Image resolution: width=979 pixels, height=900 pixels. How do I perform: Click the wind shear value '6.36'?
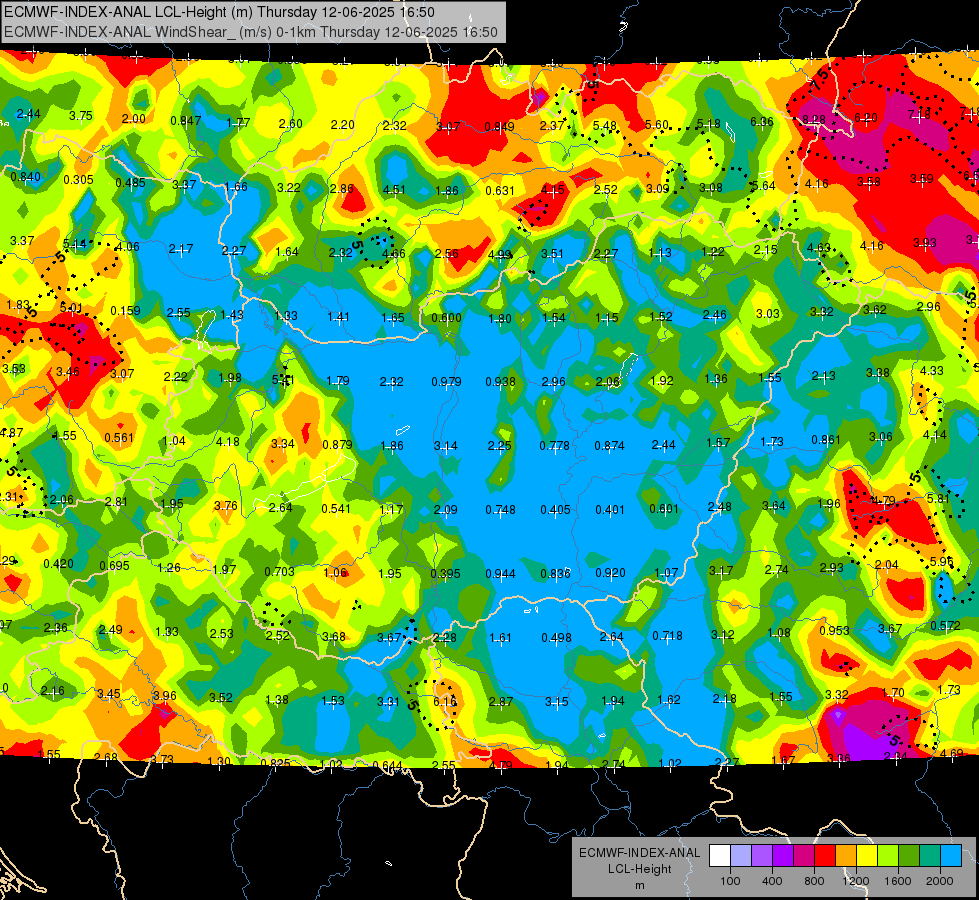tap(762, 122)
